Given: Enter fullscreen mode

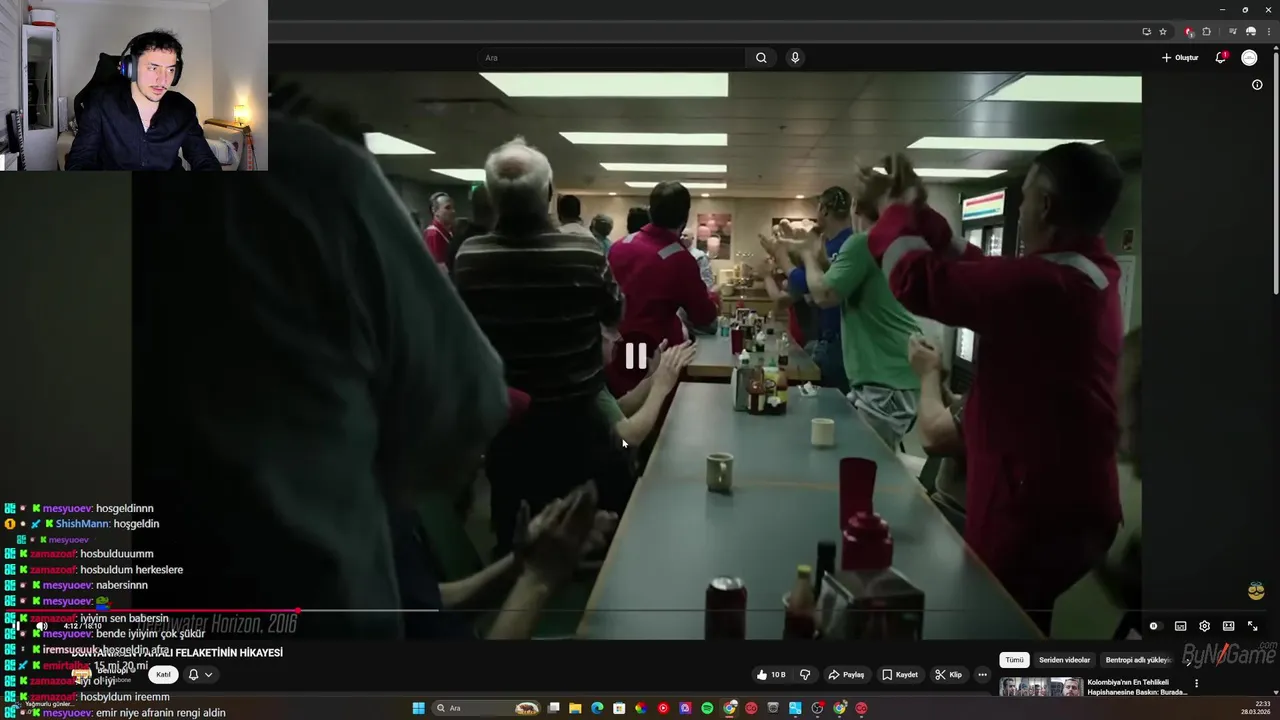Looking at the screenshot, I should pos(1252,626).
